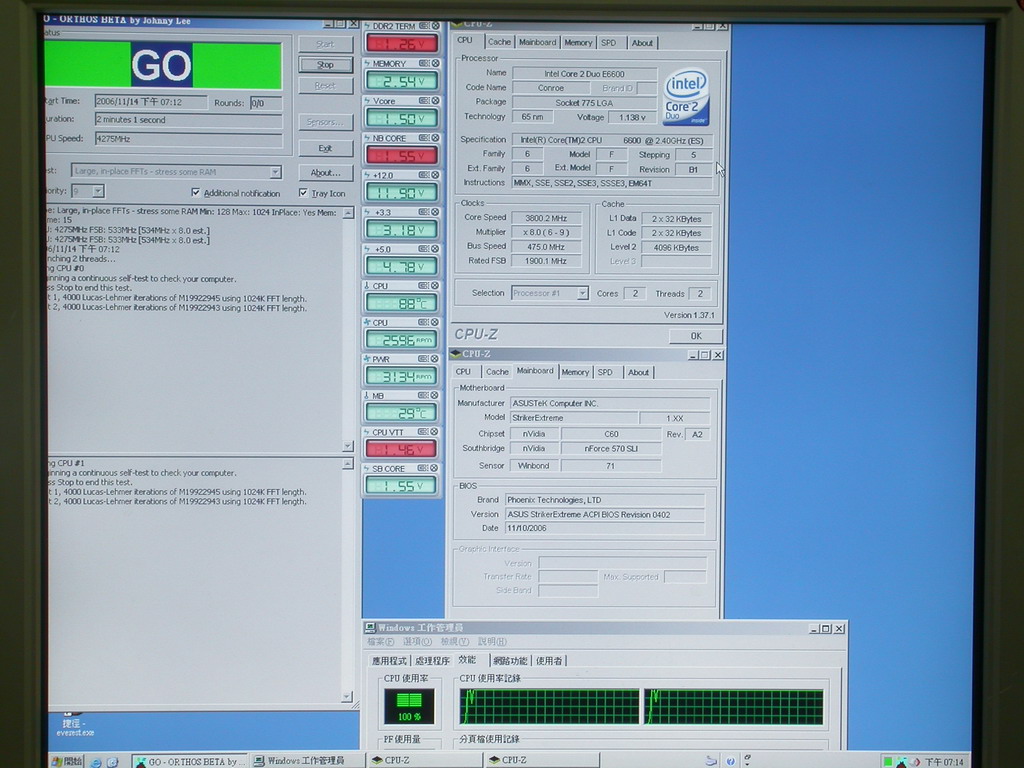The width and height of the screenshot is (1024, 768).
Task: Click the Exit button in Orthos
Action: coord(325,148)
